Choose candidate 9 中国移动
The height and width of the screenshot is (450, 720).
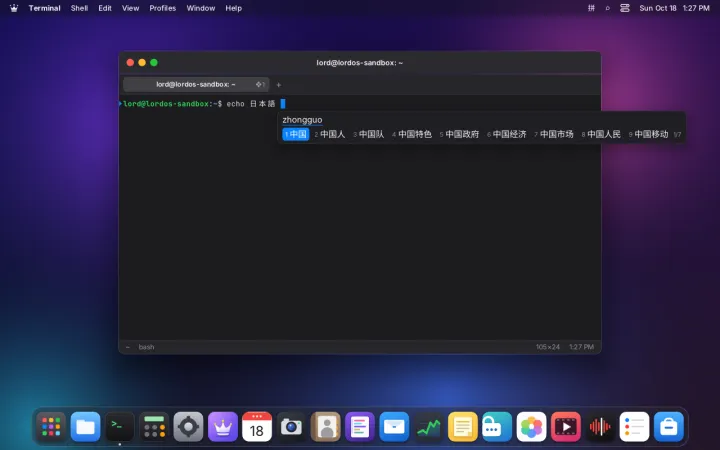[648, 134]
